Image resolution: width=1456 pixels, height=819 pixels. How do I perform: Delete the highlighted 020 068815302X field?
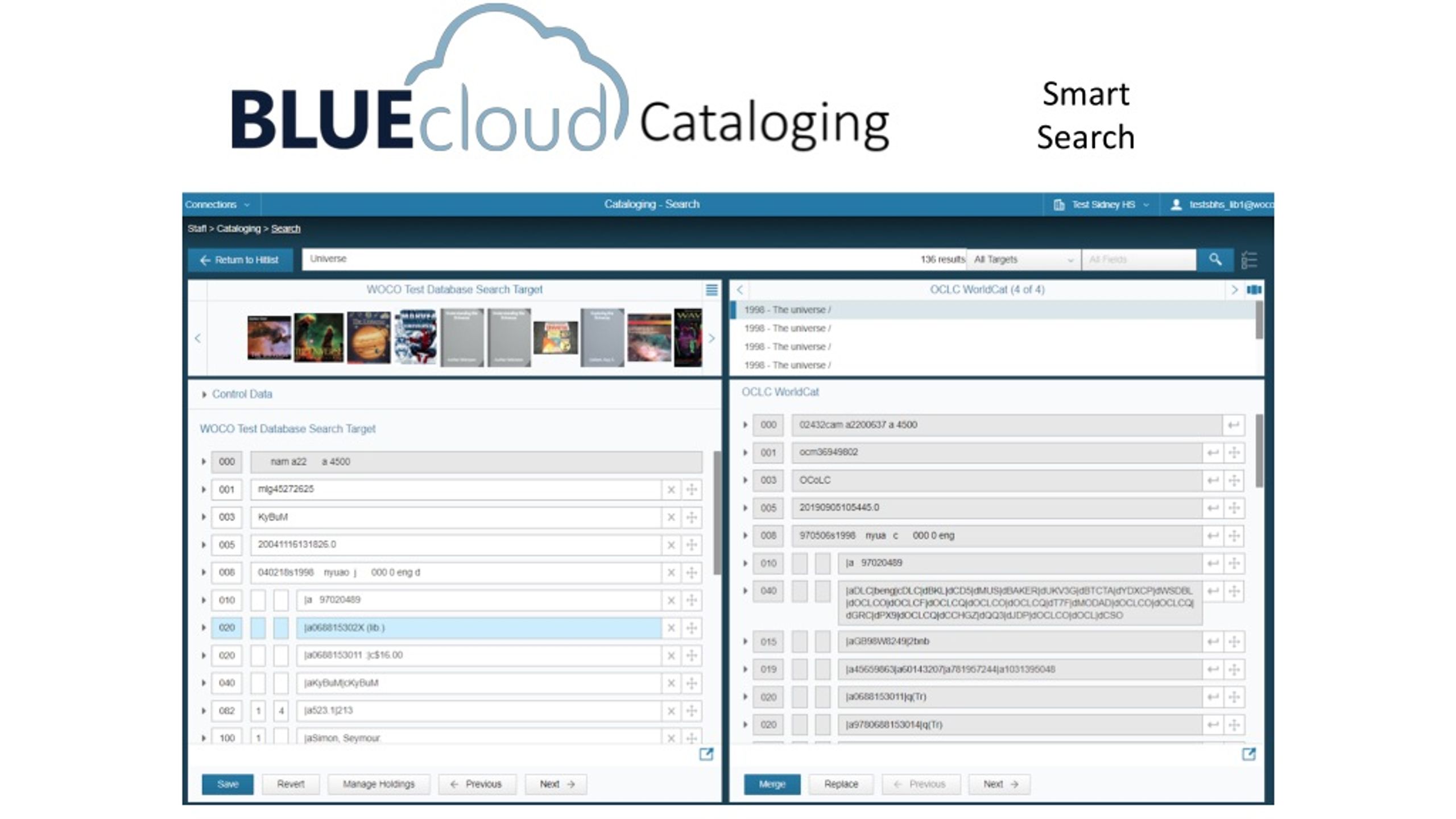point(671,628)
